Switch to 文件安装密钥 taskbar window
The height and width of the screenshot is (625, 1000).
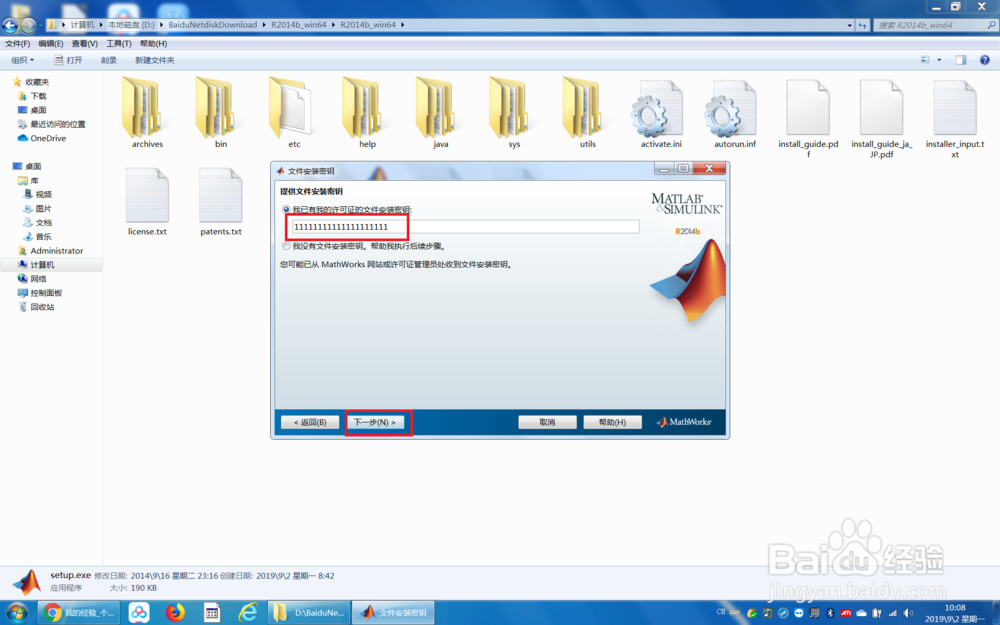click(x=393, y=613)
